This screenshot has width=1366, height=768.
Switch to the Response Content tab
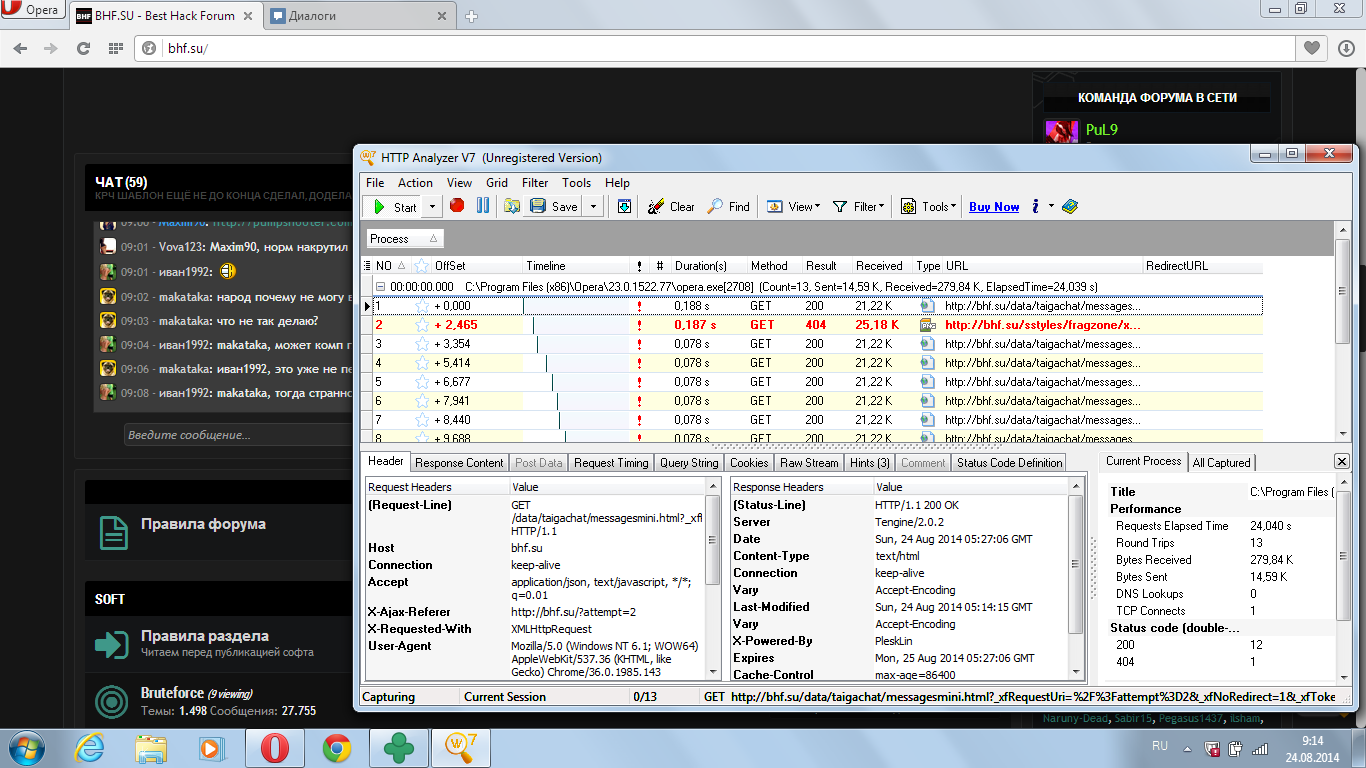click(459, 463)
